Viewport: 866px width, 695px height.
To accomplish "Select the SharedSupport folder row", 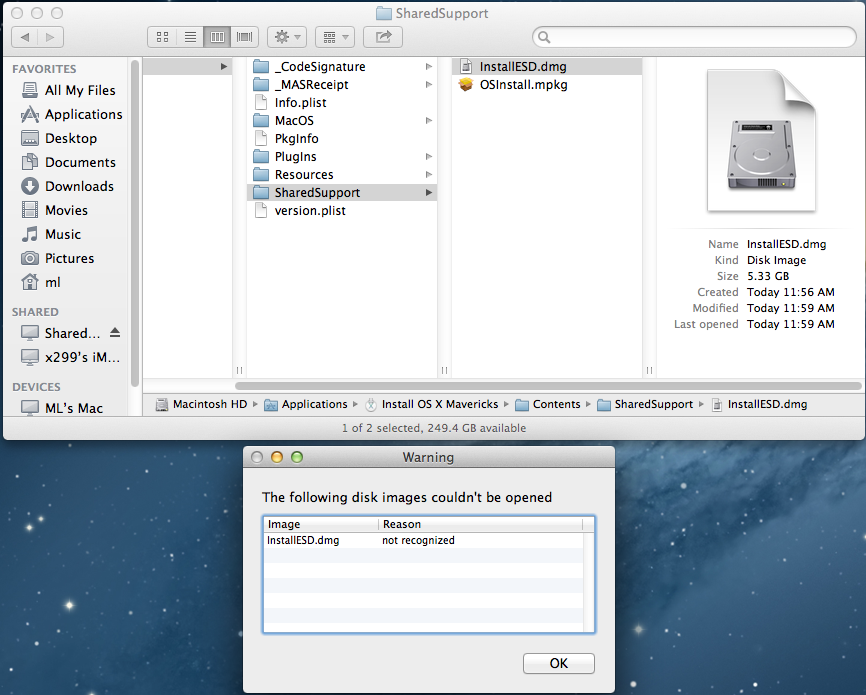I will click(341, 193).
